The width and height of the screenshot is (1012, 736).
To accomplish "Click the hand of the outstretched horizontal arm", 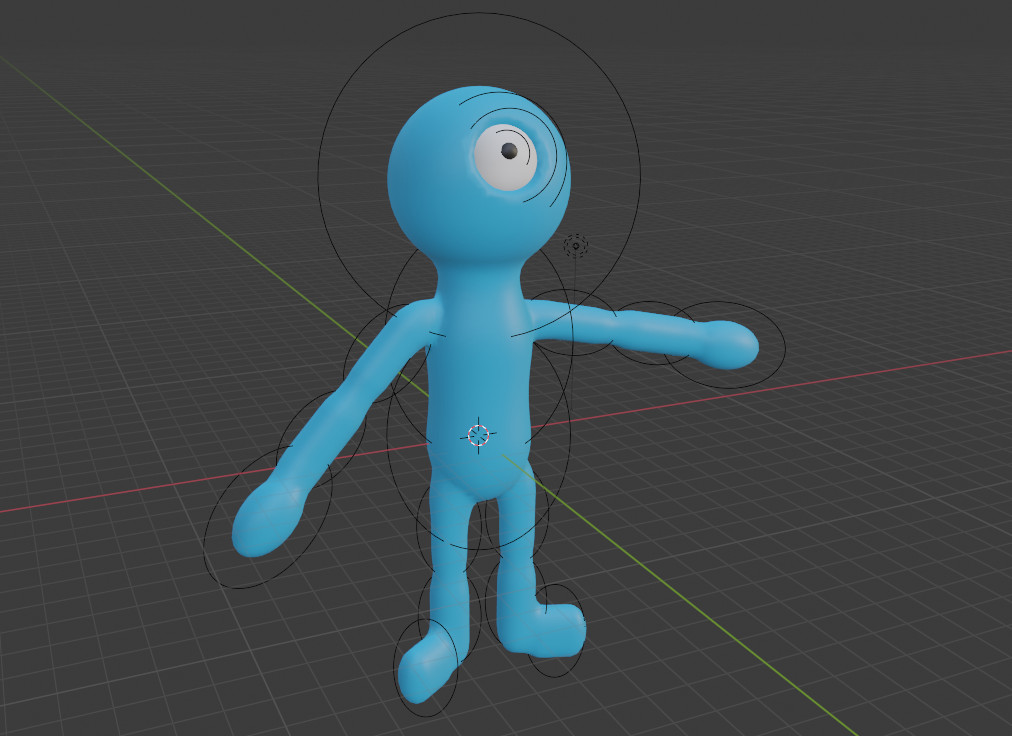I will coord(729,345).
